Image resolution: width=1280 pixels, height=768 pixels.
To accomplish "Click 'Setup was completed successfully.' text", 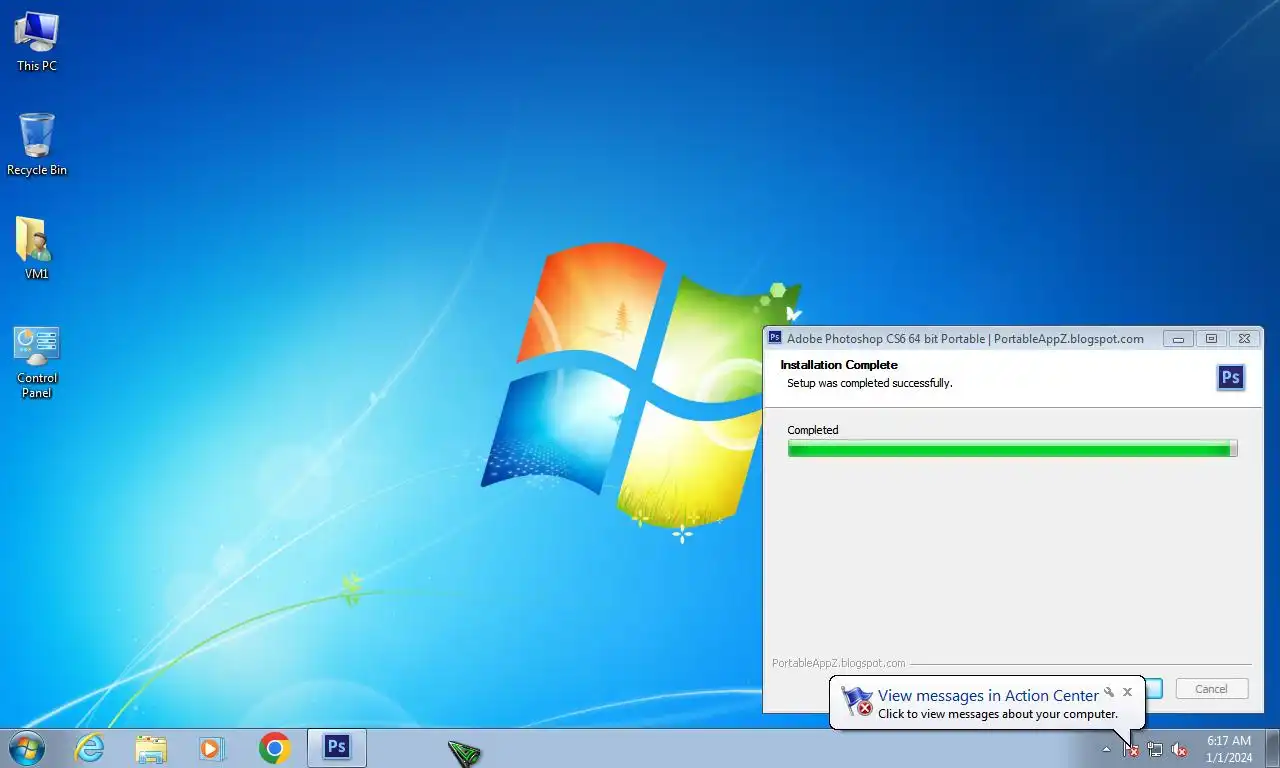I will [x=870, y=383].
